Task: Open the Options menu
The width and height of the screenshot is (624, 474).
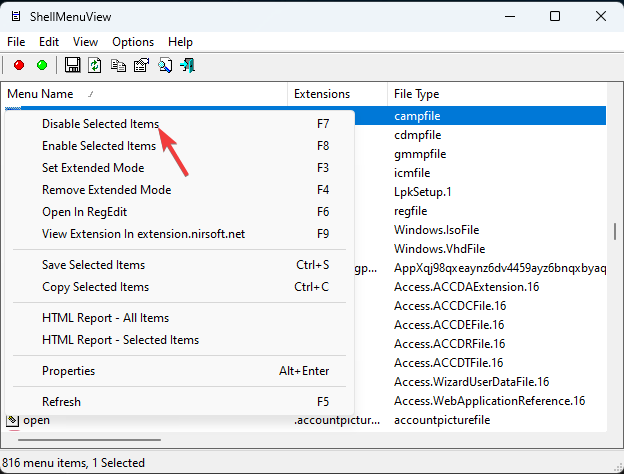Action: point(133,42)
